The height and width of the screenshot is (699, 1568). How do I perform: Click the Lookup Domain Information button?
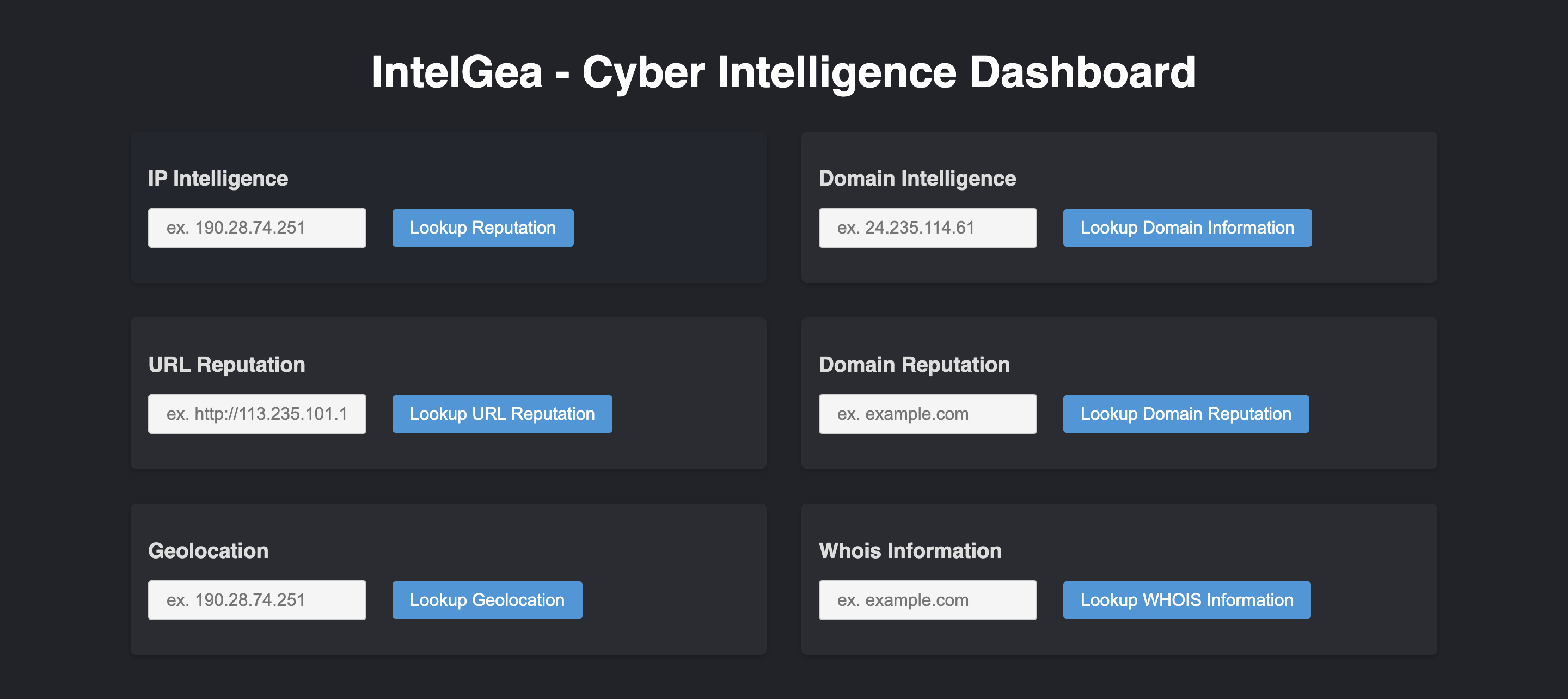tap(1187, 227)
